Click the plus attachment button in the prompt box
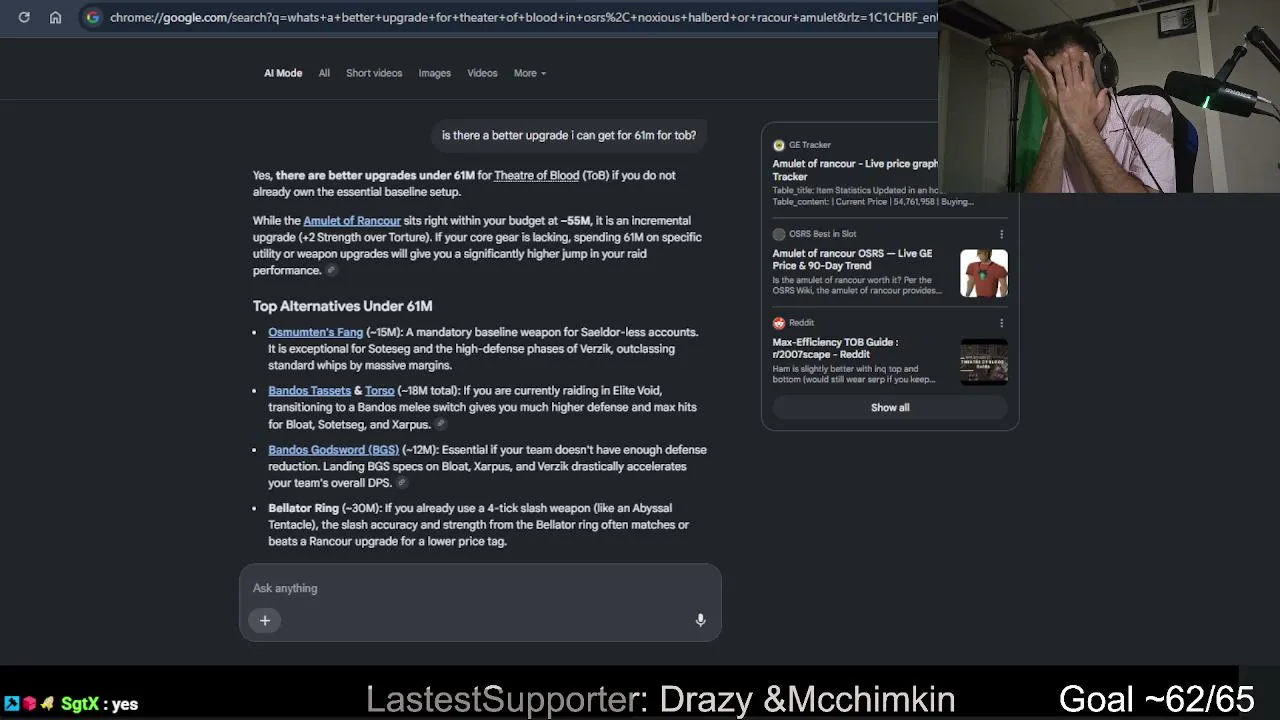The height and width of the screenshot is (720, 1280). click(265, 621)
